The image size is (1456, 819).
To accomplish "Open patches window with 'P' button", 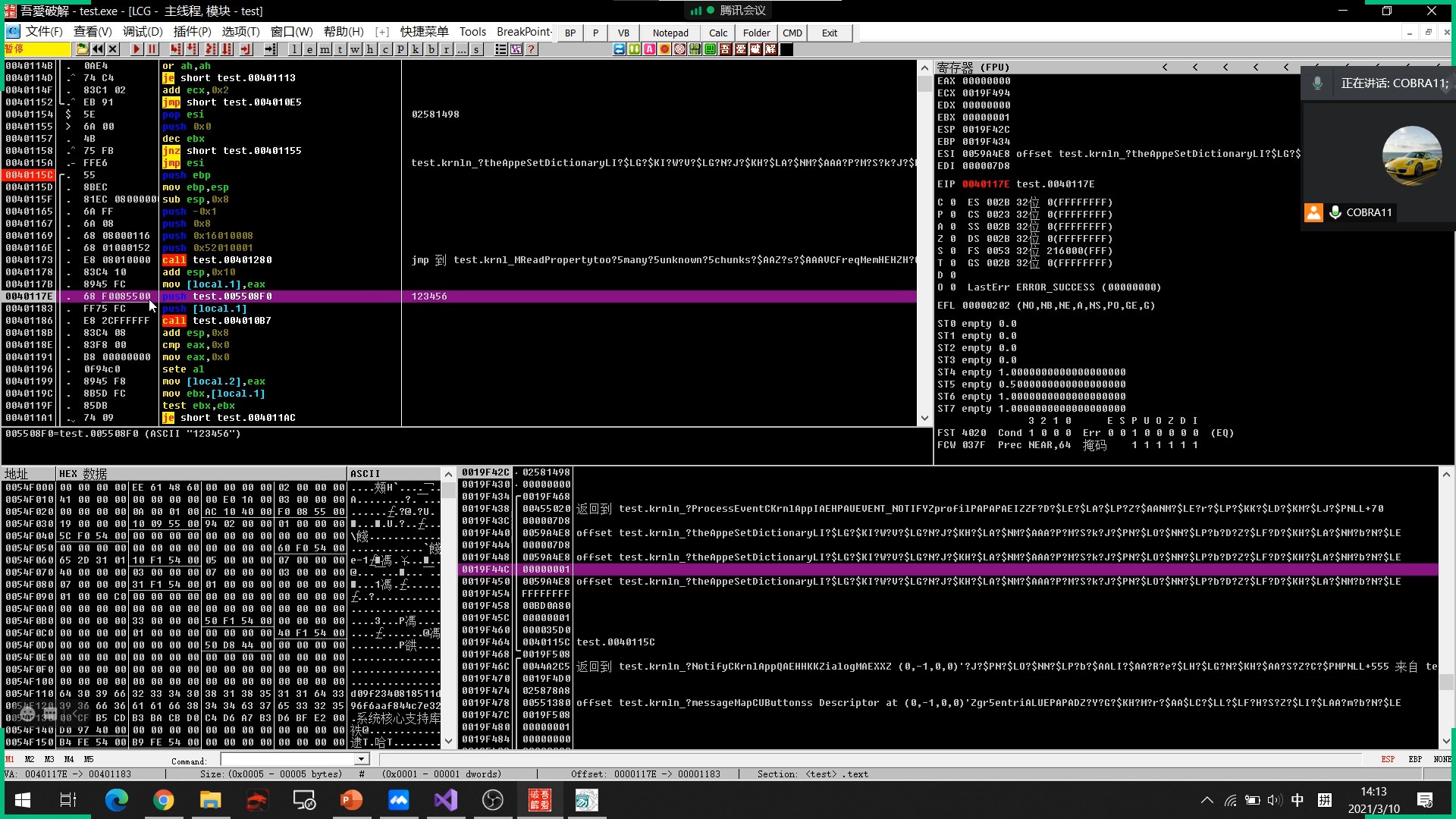I will 400,49.
